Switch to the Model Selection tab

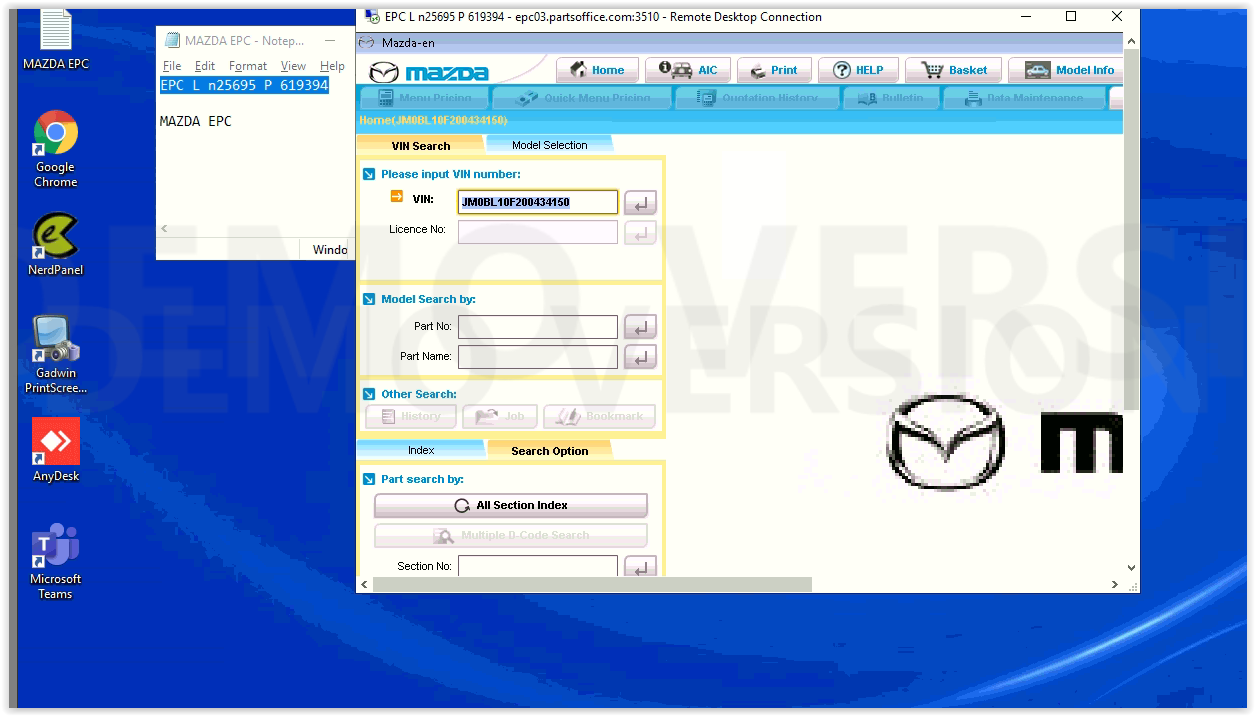click(550, 145)
